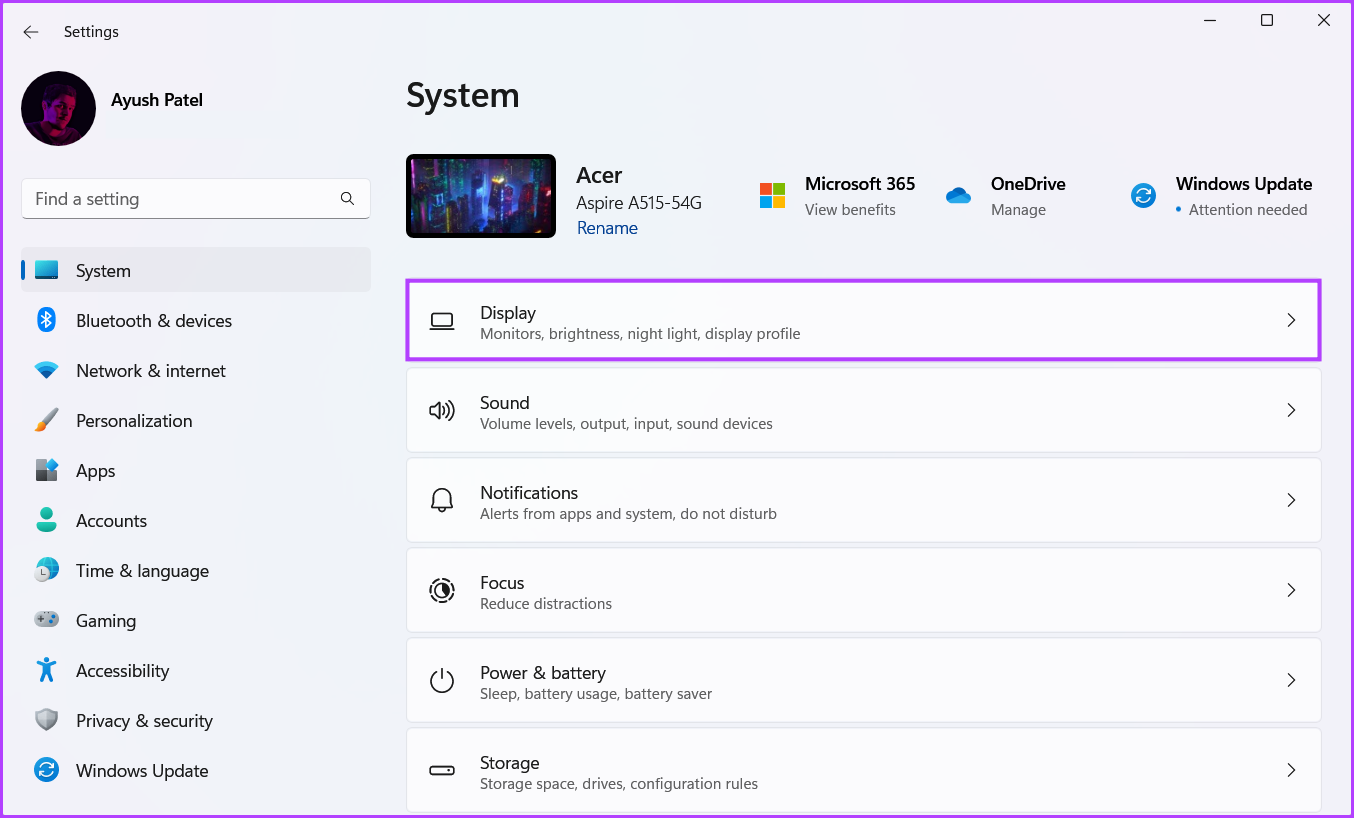Viewport: 1354px width, 818px height.
Task: Click the Windows Update icon in sidebar
Action: pyautogui.click(x=47, y=770)
